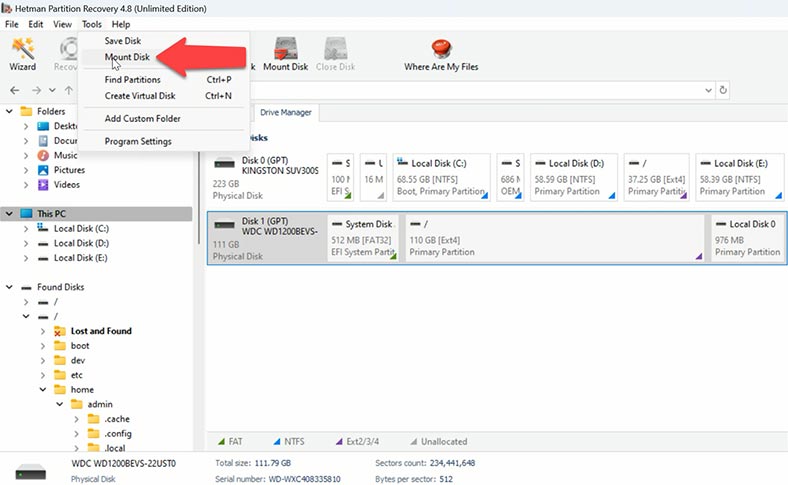
Task: Expand the Music folder node
Action: [x=26, y=155]
